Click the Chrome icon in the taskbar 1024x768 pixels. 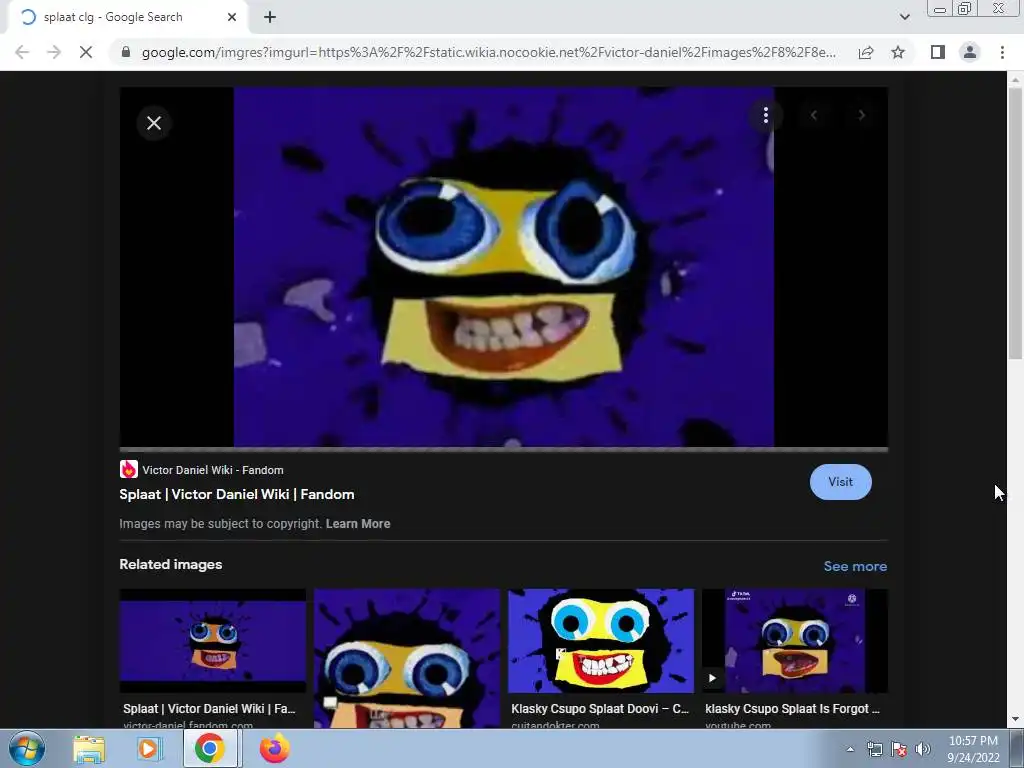[x=209, y=749]
